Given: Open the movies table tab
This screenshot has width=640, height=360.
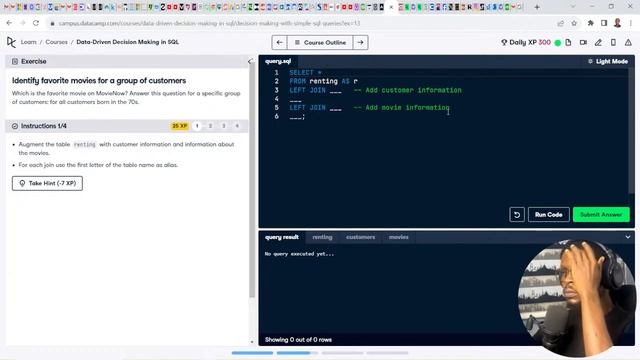Looking at the screenshot, I should (399, 237).
